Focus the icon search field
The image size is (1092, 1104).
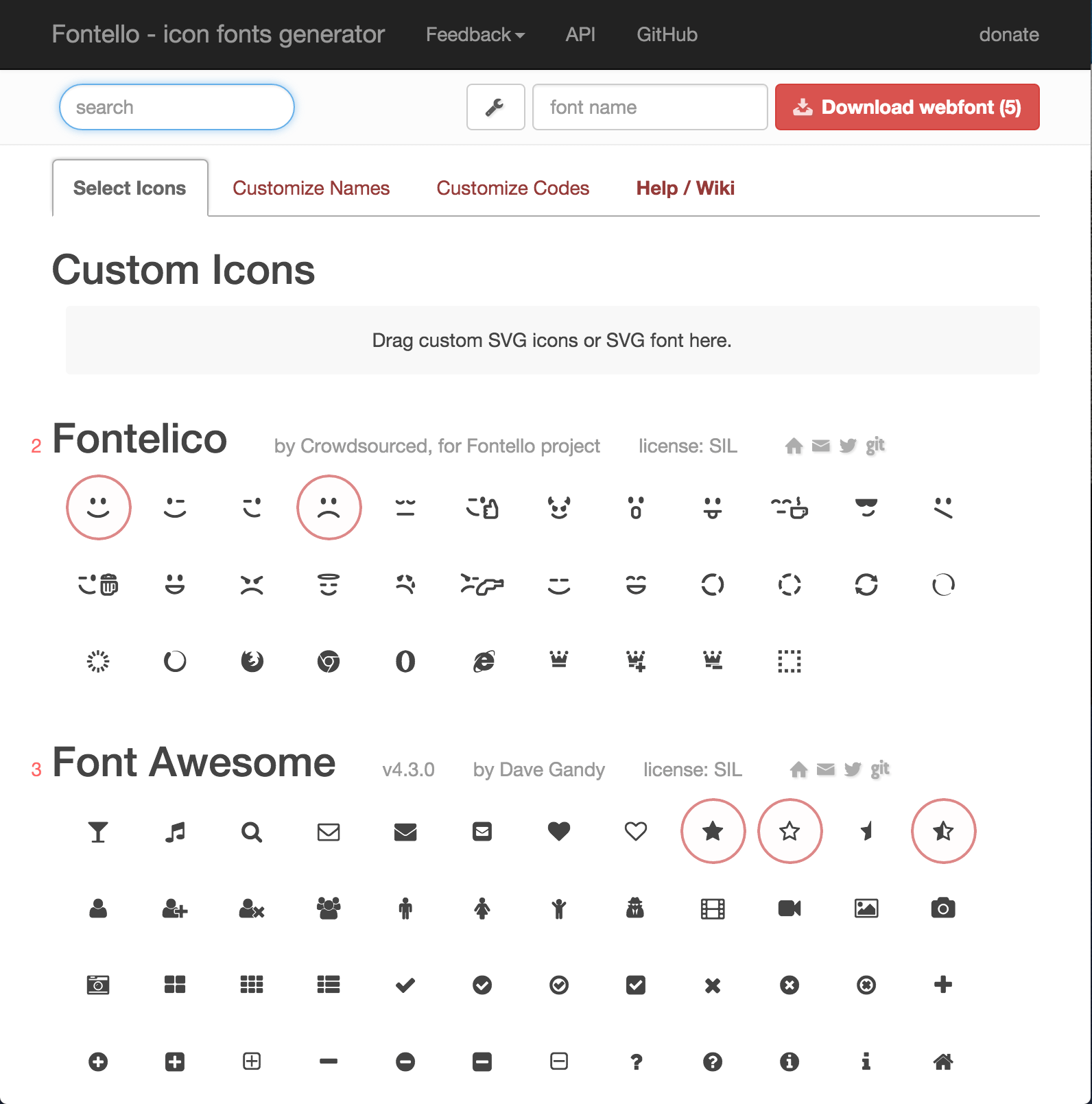[x=177, y=107]
